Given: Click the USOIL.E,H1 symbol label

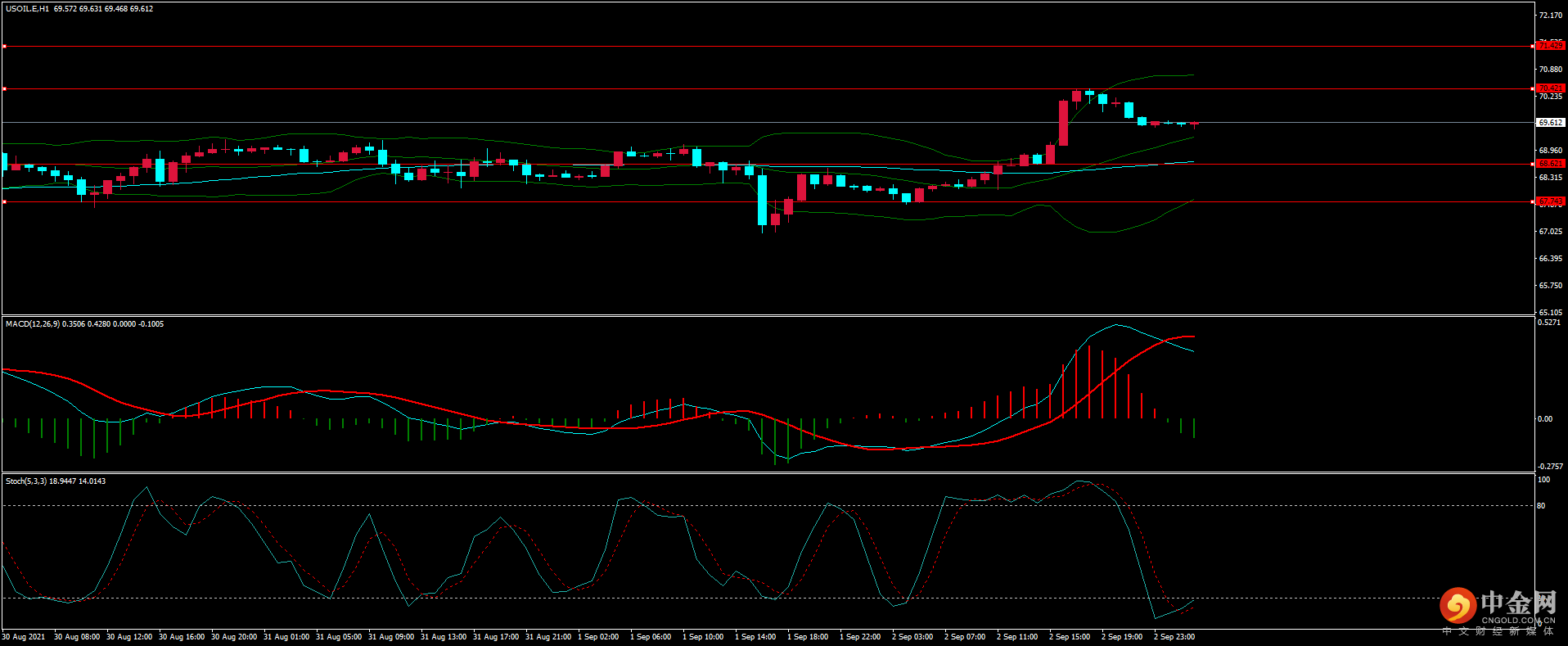Looking at the screenshot, I should click(x=27, y=9).
